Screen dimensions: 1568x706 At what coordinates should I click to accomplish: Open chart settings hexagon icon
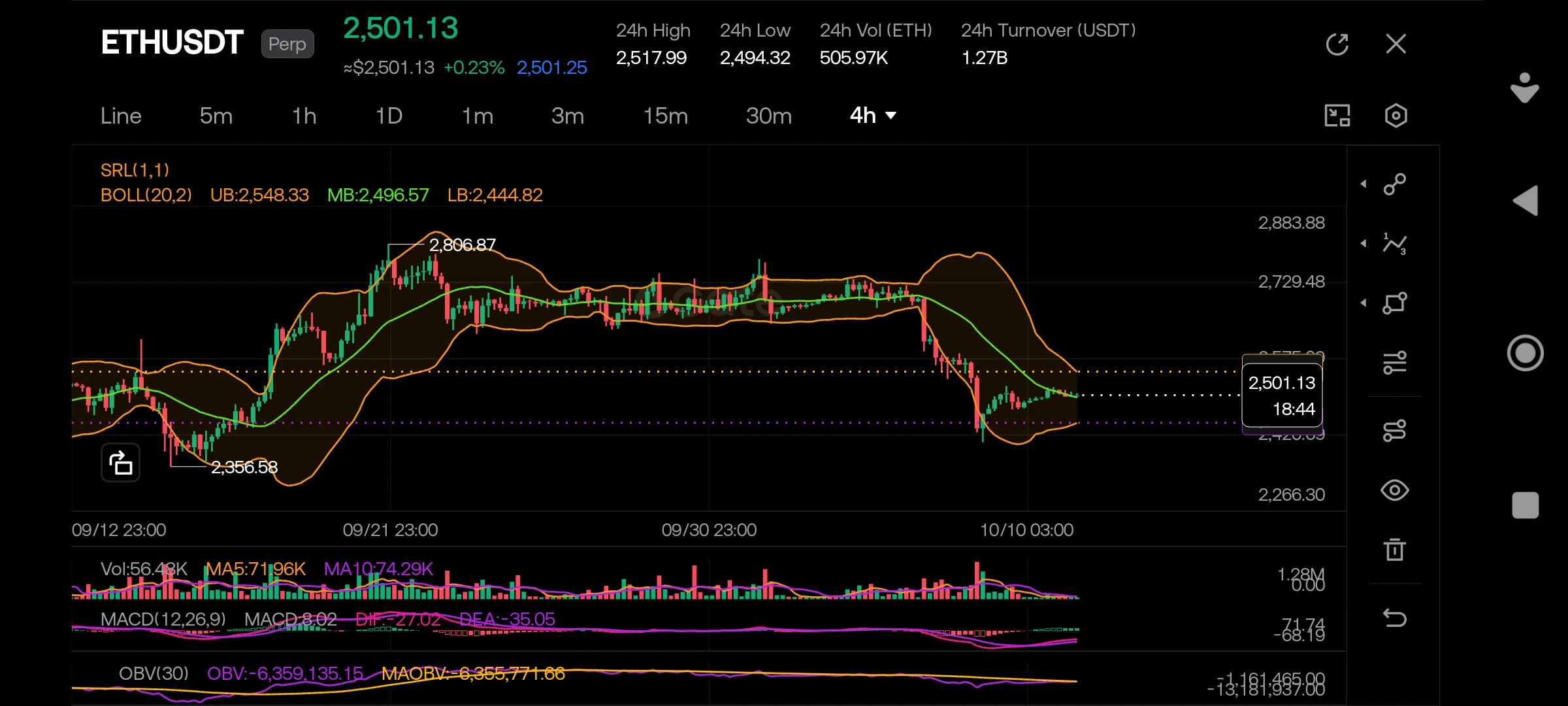pos(1396,116)
